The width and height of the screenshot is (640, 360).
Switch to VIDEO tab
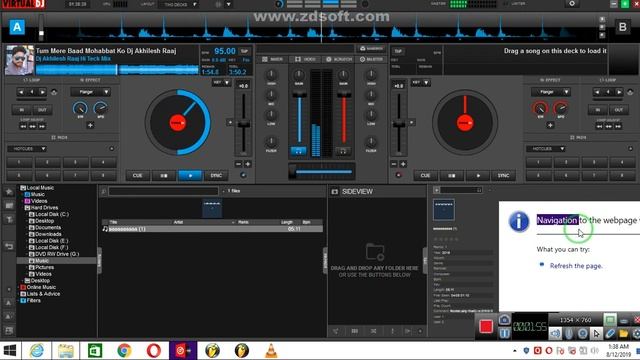coord(305,60)
